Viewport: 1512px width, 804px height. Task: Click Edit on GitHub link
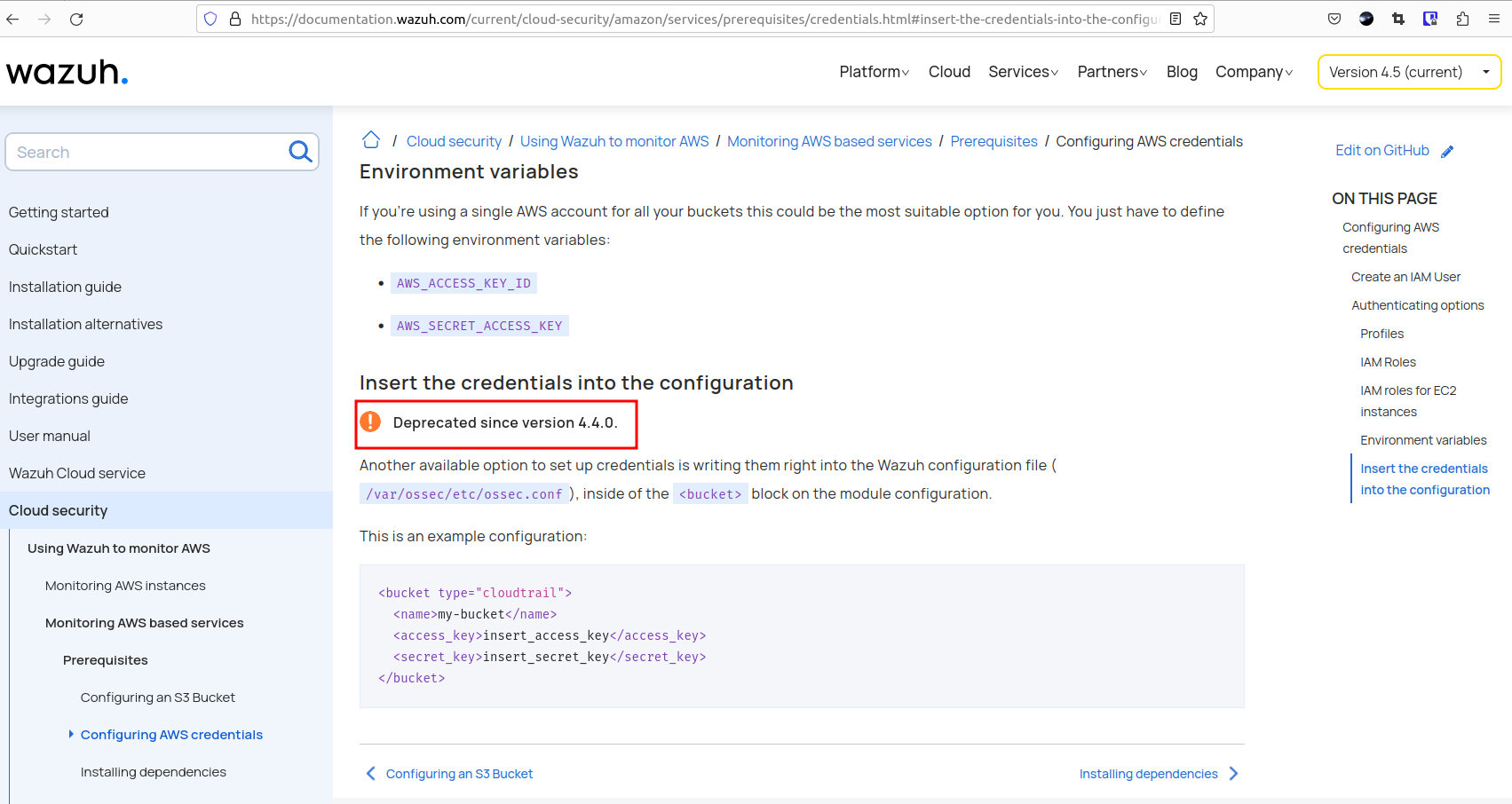(x=1382, y=151)
